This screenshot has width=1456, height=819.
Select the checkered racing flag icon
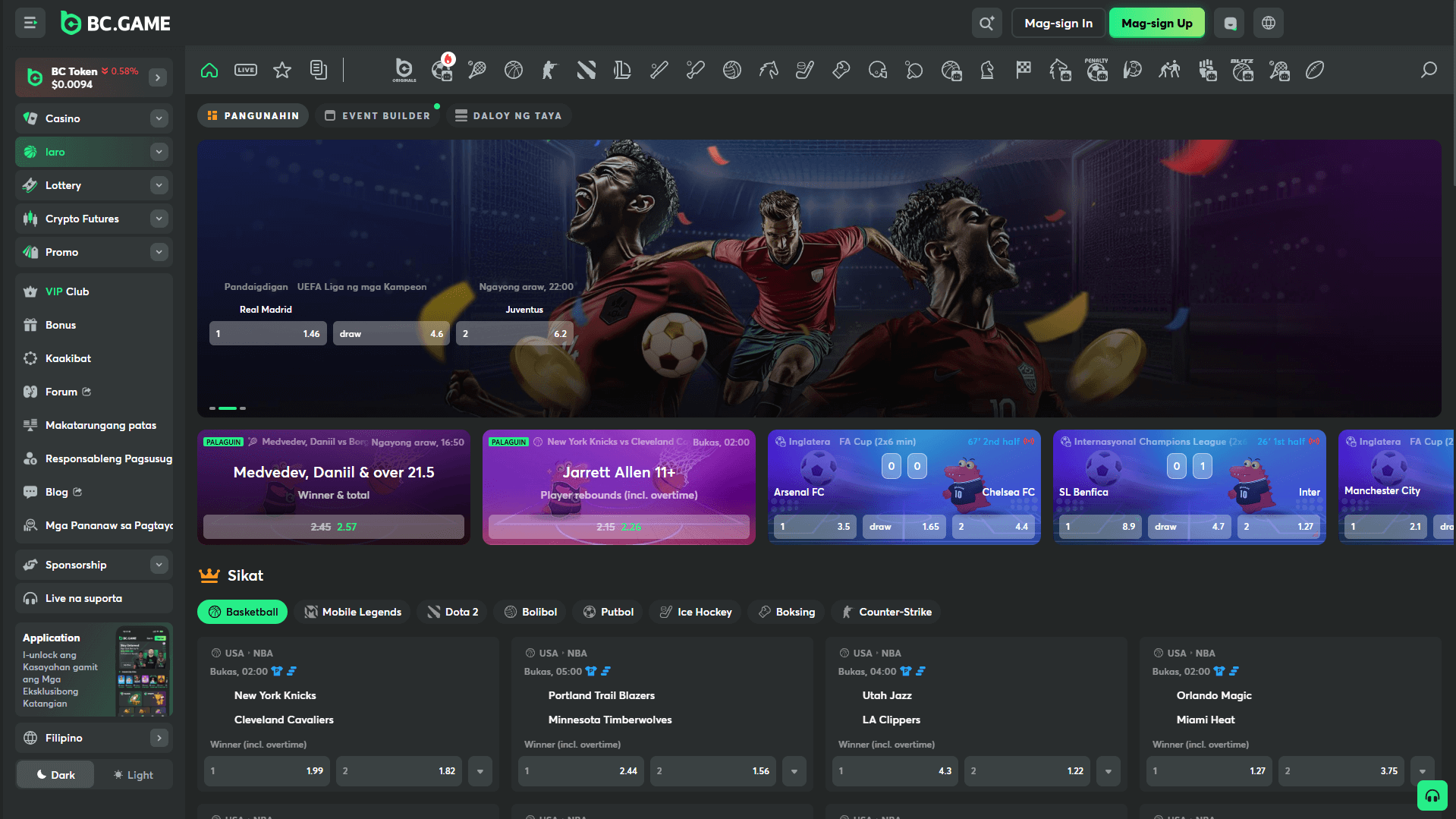(1024, 70)
